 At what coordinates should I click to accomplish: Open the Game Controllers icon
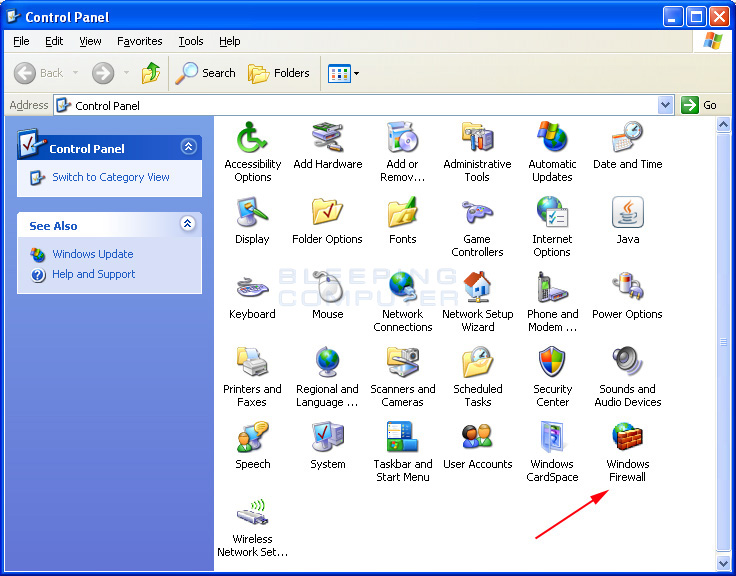coord(477,213)
